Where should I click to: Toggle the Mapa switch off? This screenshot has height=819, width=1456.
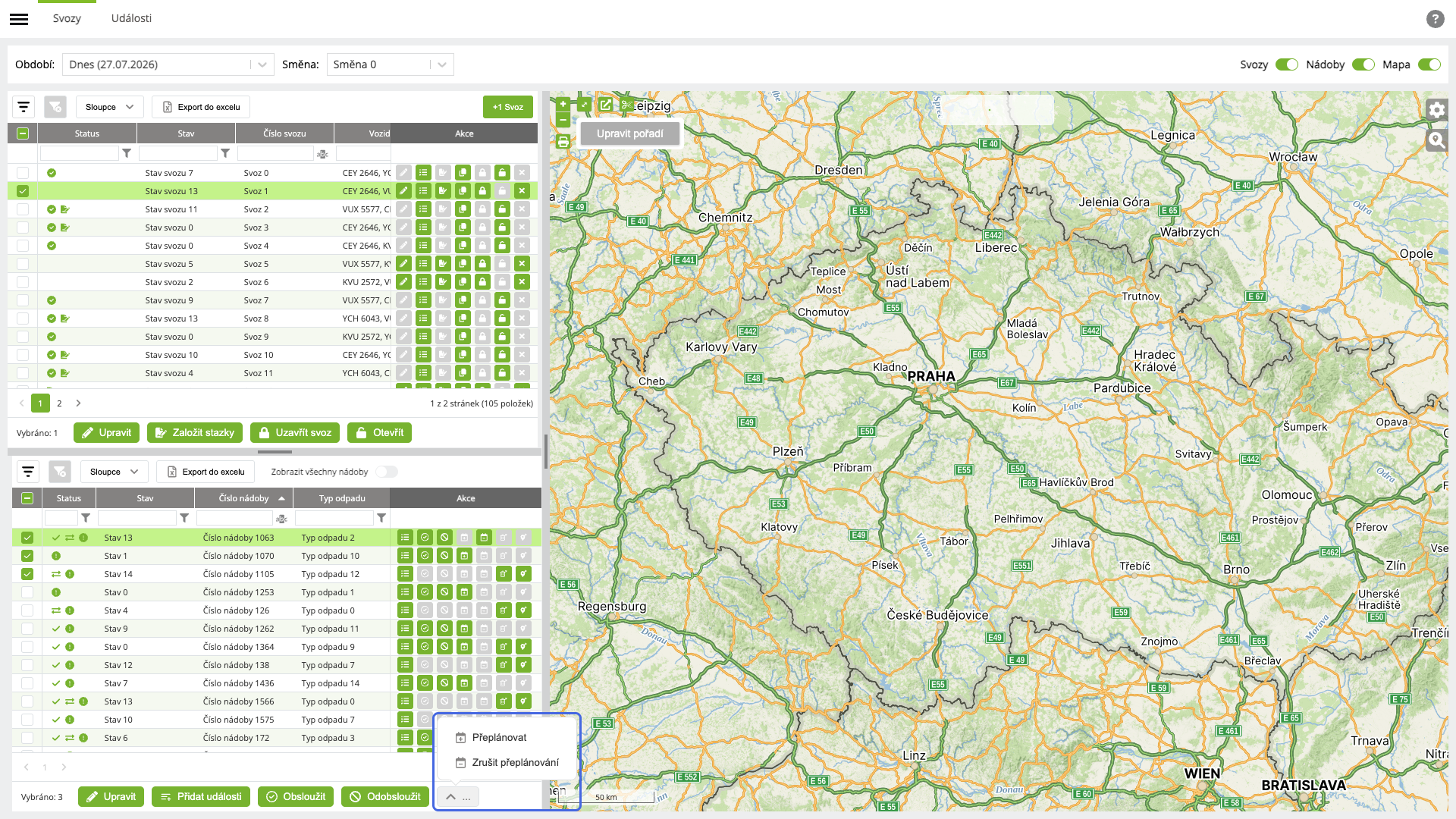tap(1429, 64)
